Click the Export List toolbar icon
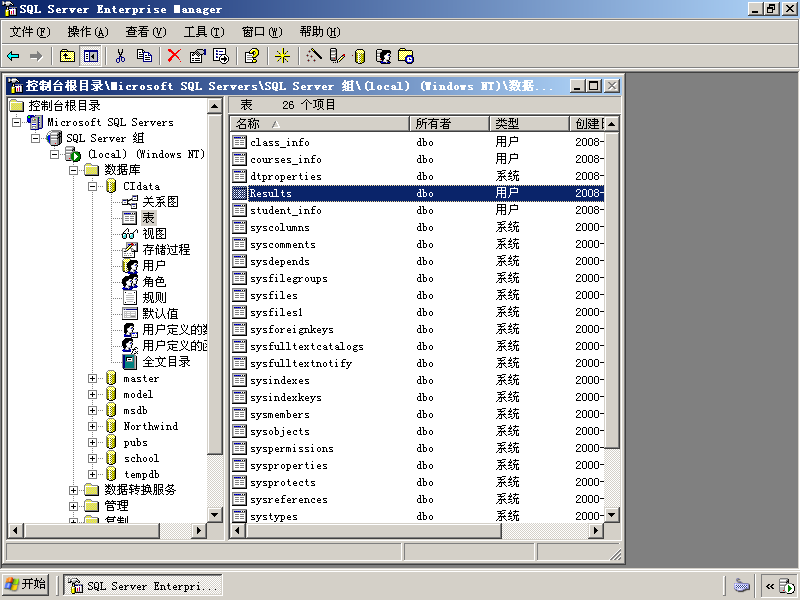800x600 pixels. 221,56
